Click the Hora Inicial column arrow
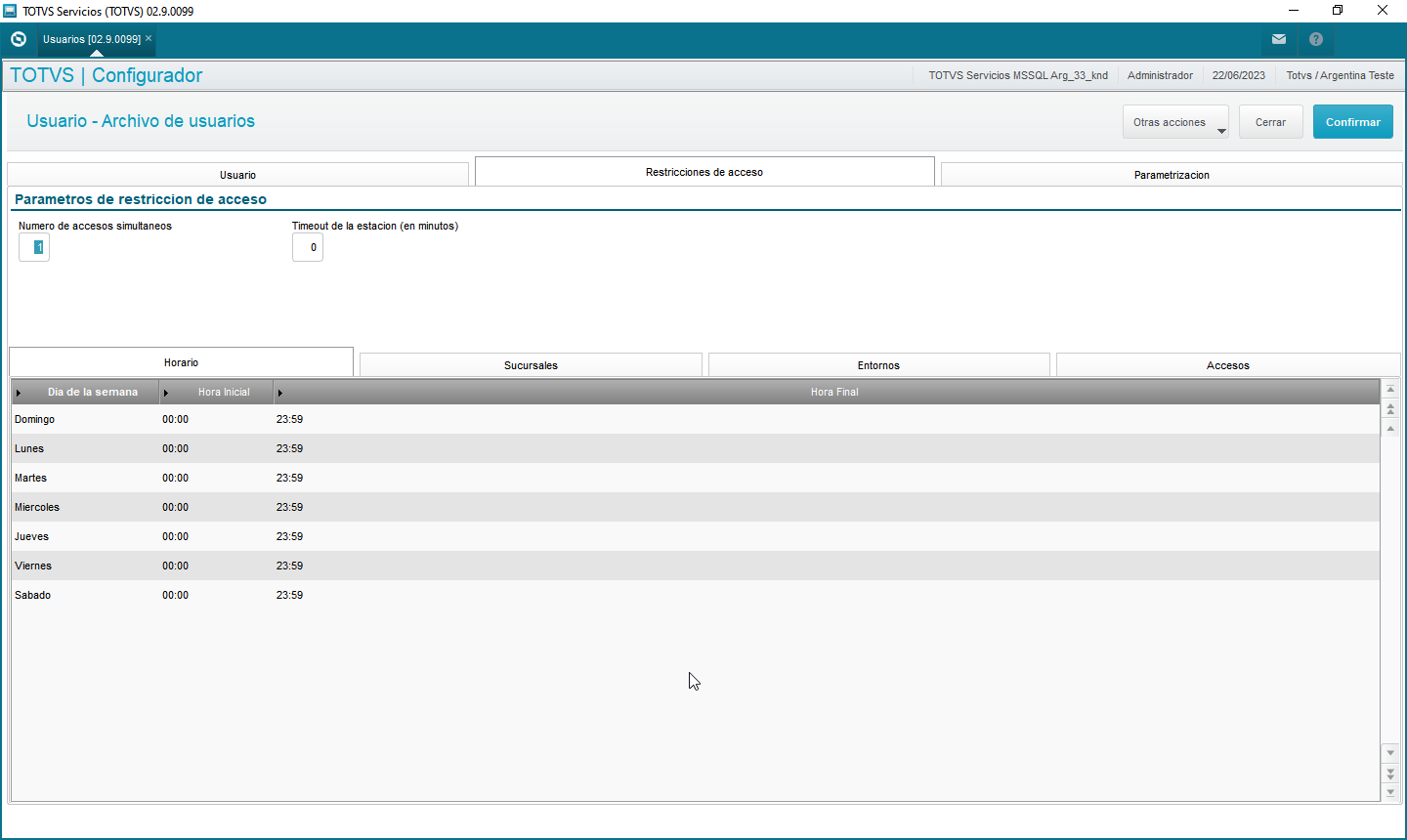Viewport: 1407px width, 840px height. coord(166,393)
